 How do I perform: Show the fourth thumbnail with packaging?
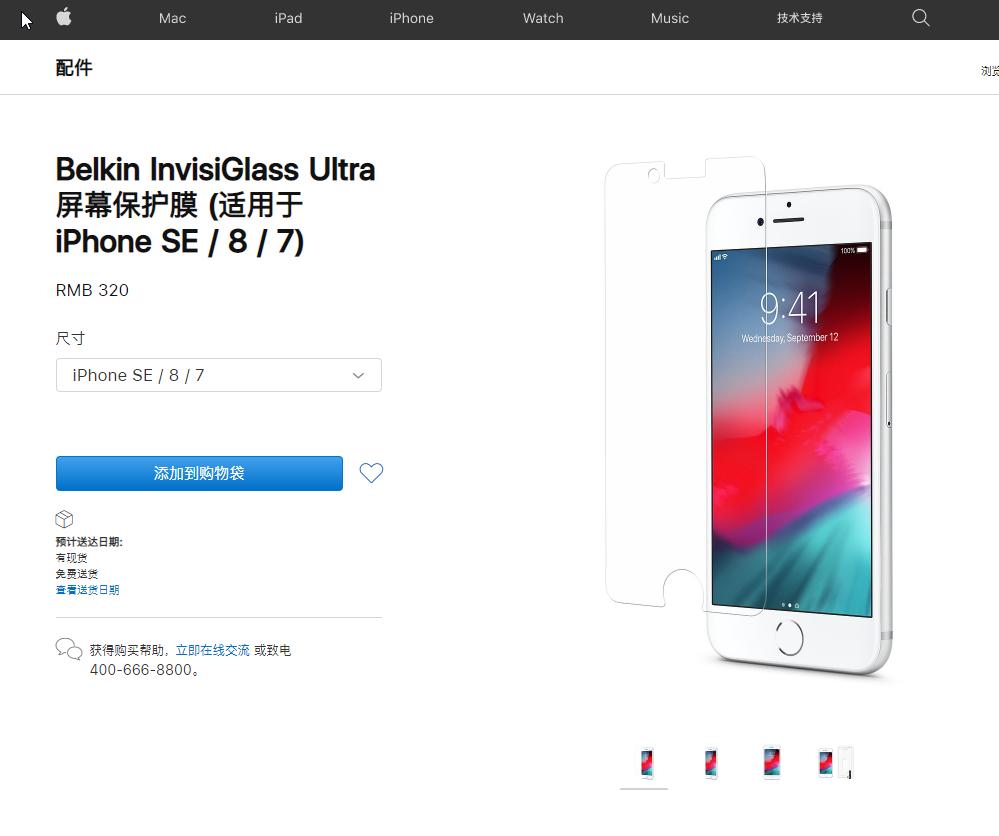tap(835, 762)
